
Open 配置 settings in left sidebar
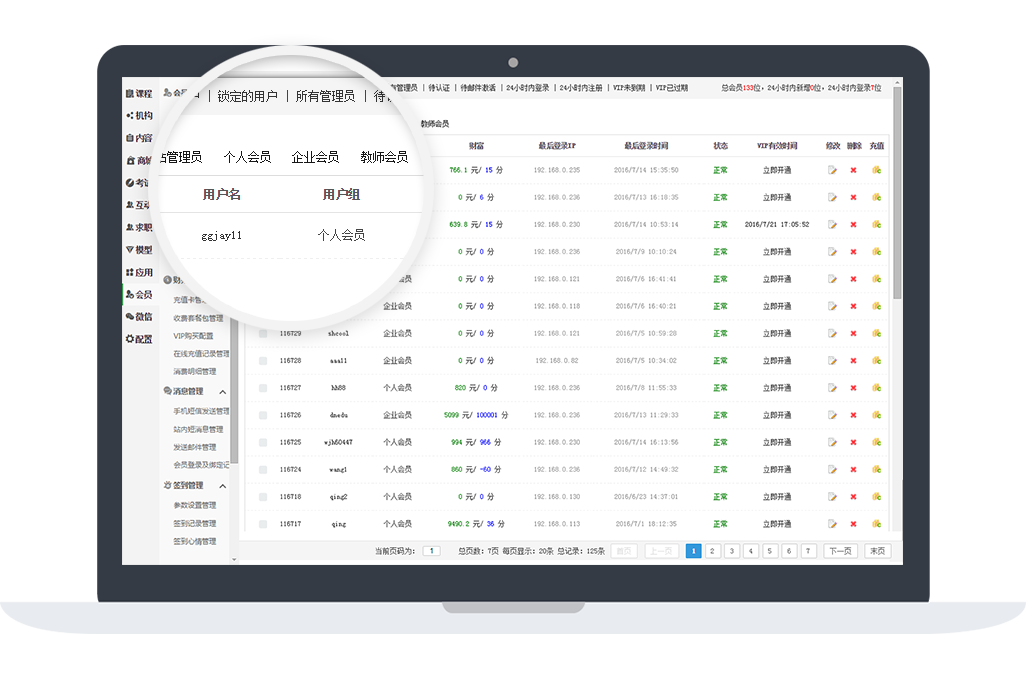(139, 339)
